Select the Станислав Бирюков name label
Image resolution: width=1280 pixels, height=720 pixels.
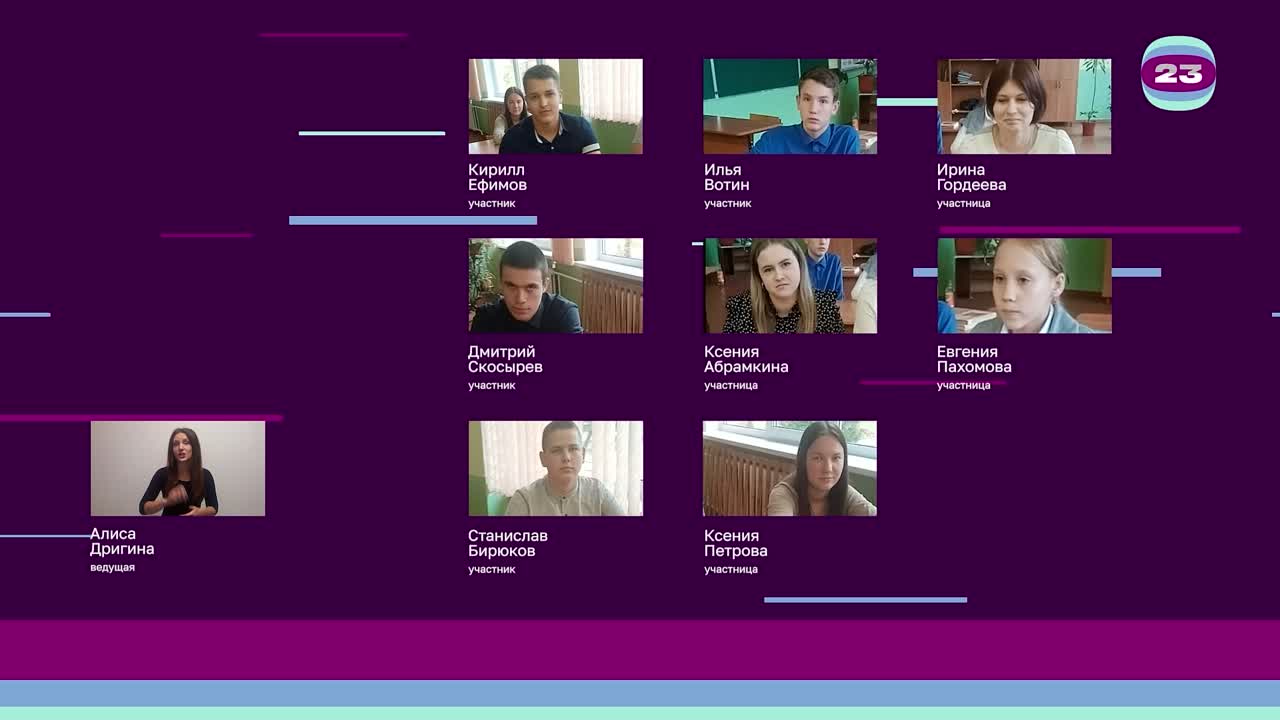pos(508,543)
